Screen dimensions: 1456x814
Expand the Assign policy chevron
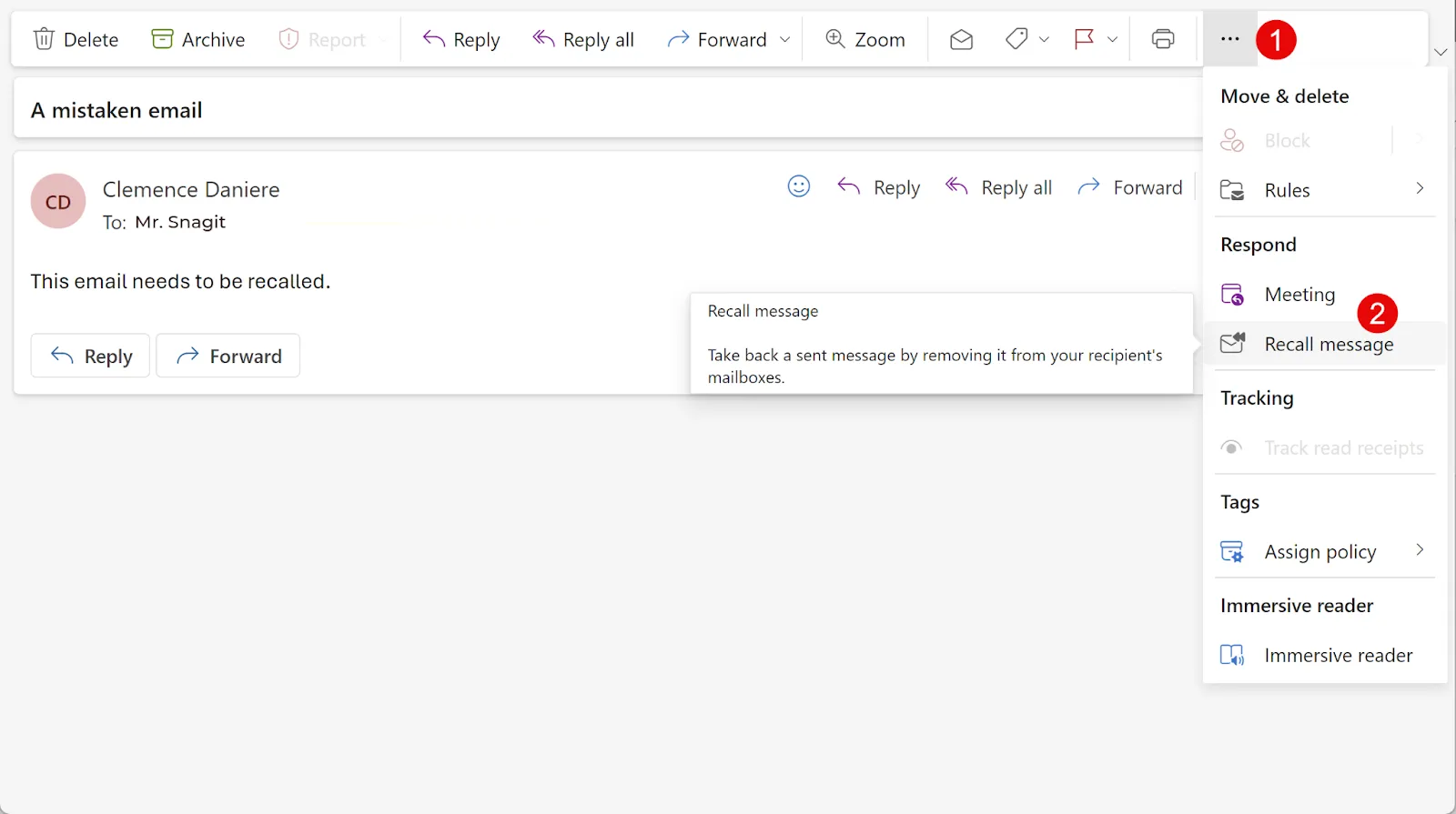[1420, 550]
